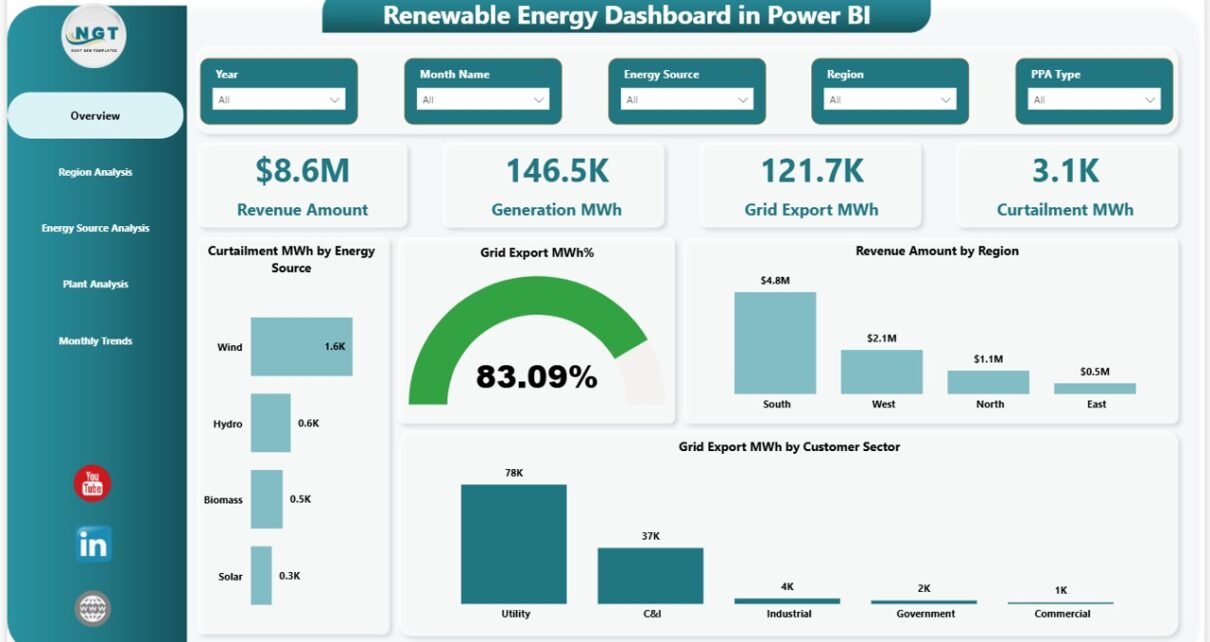Screen dimensions: 1210x642
Task: Navigate to the Plant Analysis page
Action: (x=95, y=284)
